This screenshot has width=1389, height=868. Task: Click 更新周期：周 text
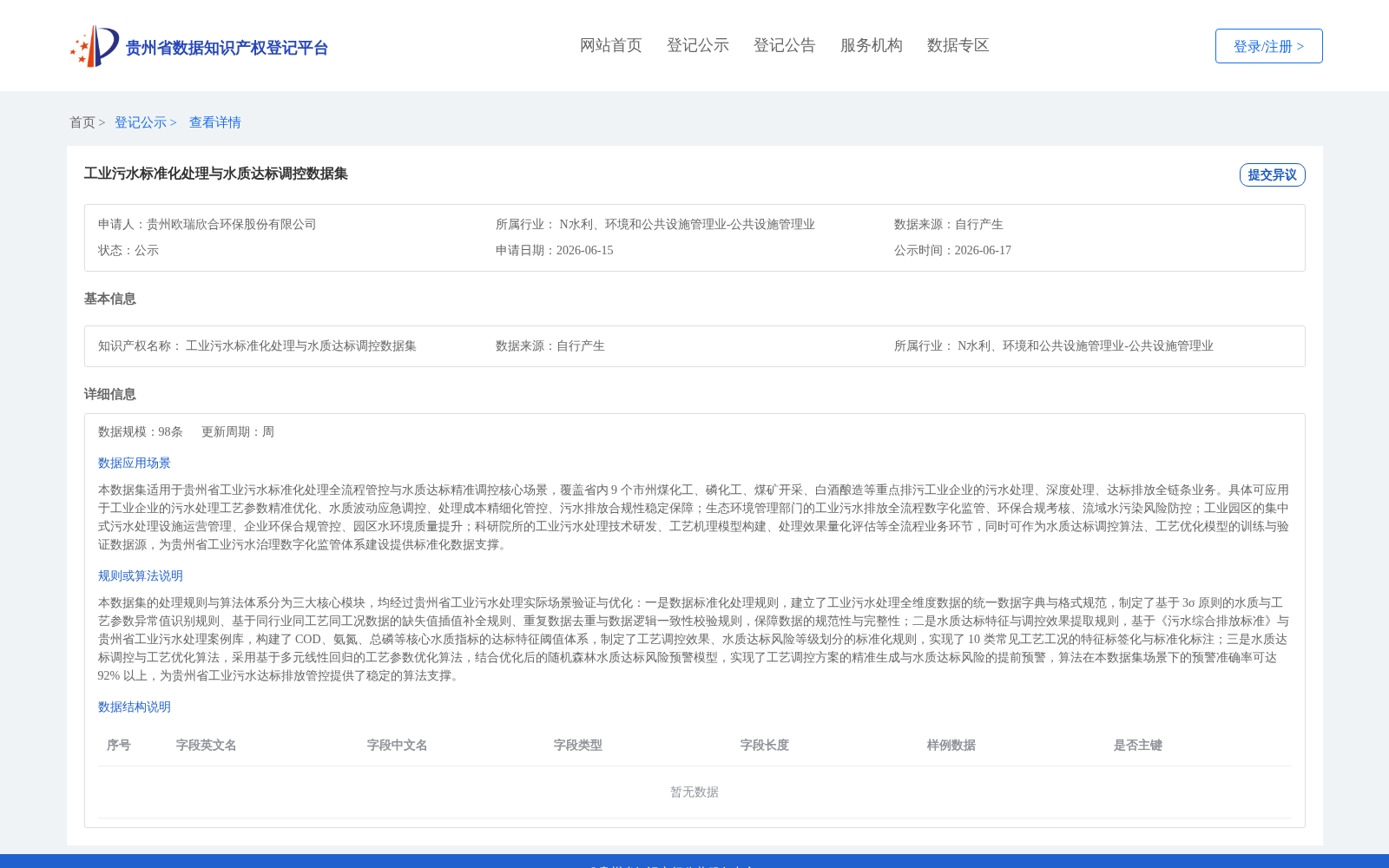pos(238,431)
